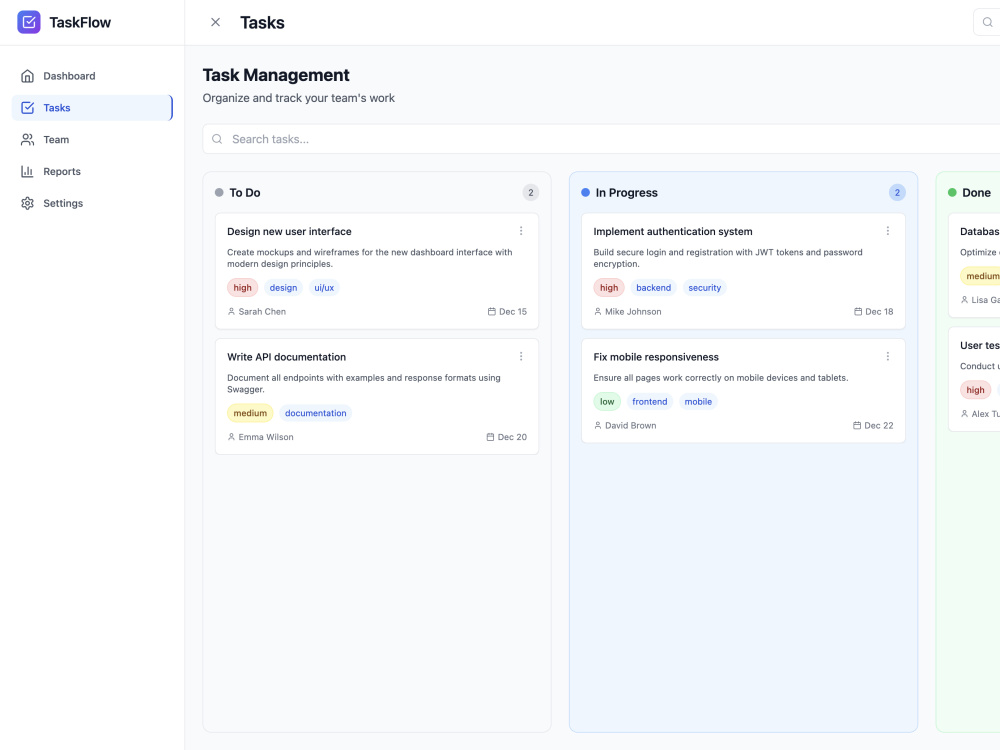Open options menu for Implement authentication system
The height and width of the screenshot is (750, 1000).
[888, 231]
